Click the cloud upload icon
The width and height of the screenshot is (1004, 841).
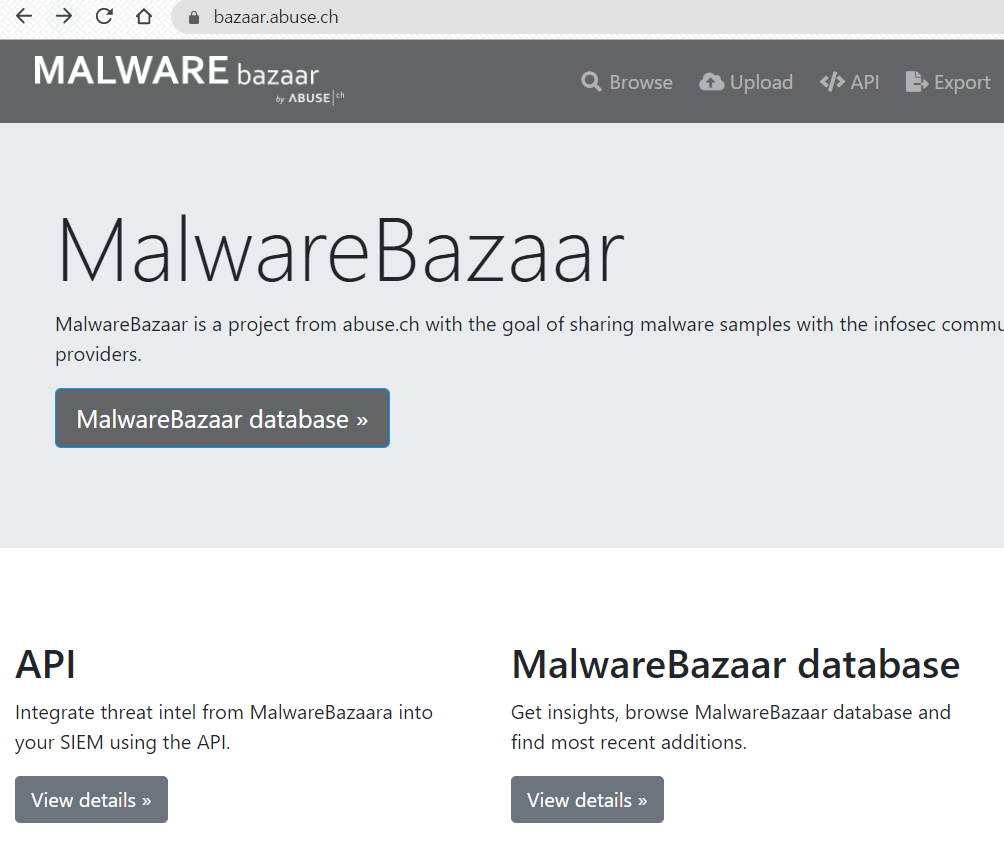[x=711, y=82]
